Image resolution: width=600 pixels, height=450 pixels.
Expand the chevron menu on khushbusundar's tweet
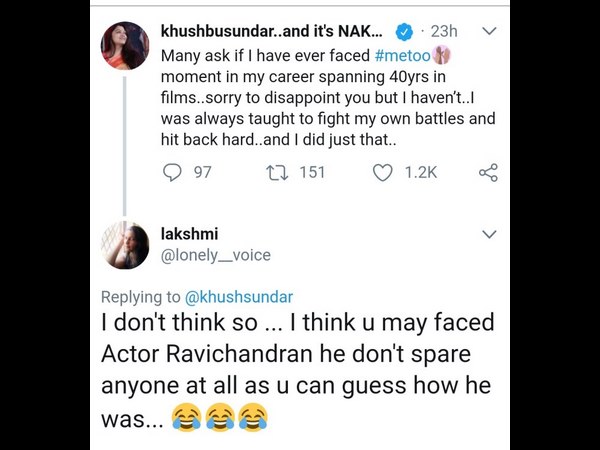[x=489, y=32]
